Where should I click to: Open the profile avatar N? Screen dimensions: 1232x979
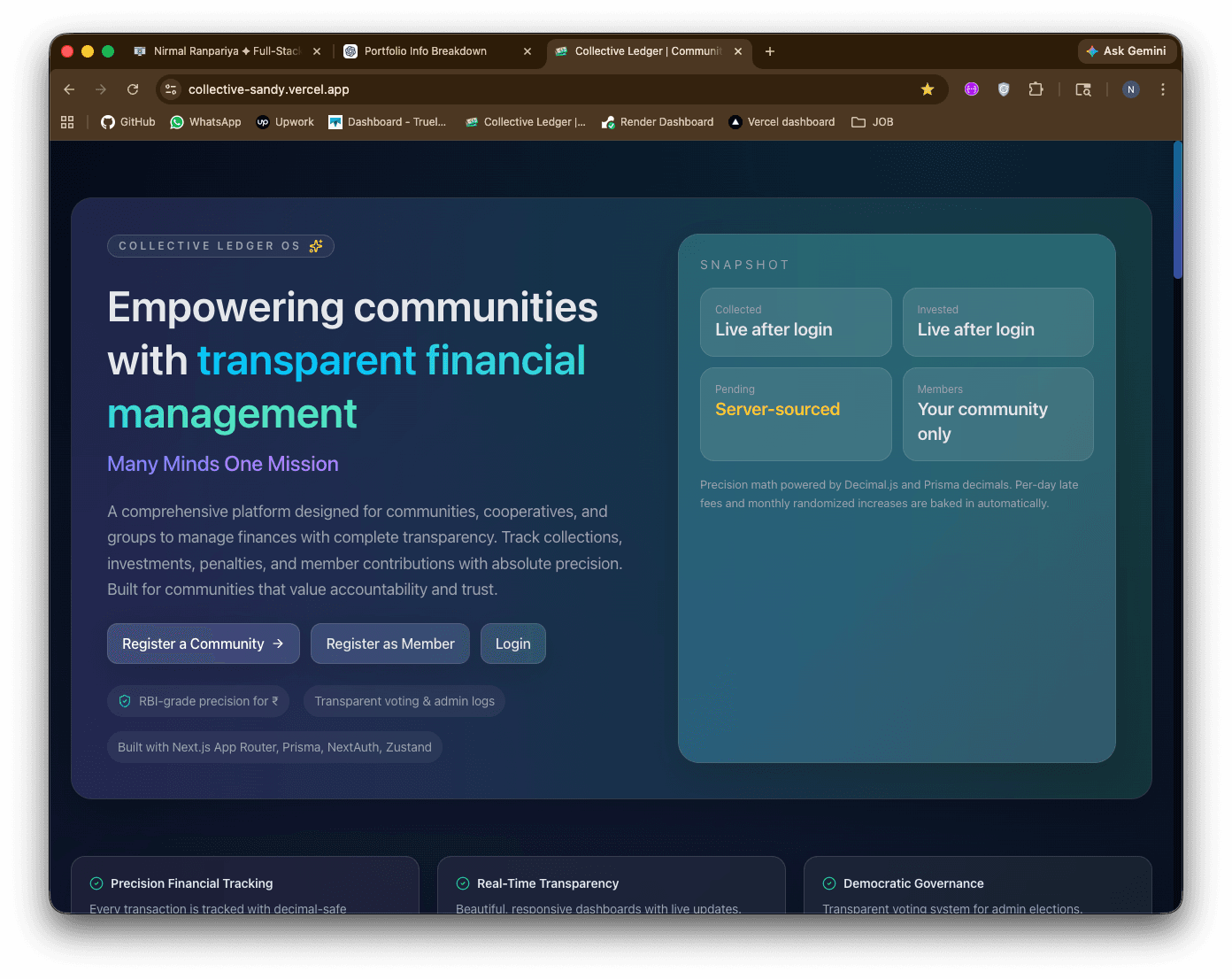click(x=1130, y=89)
